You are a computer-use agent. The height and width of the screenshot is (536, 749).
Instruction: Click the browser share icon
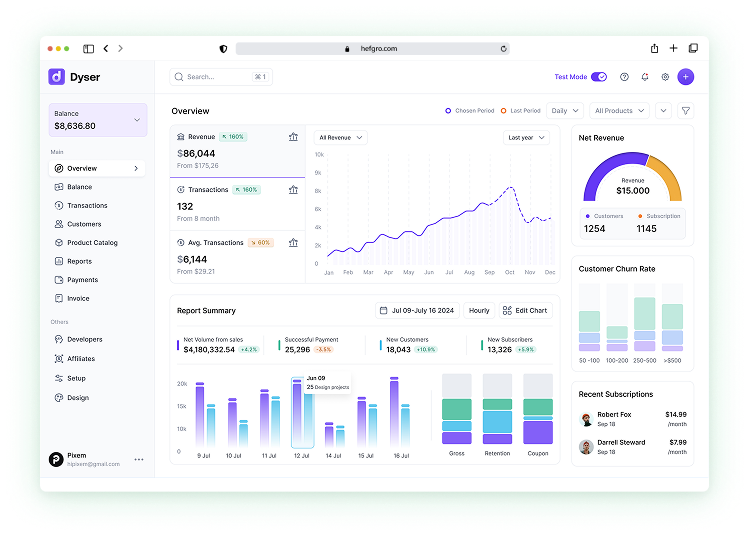click(x=654, y=48)
